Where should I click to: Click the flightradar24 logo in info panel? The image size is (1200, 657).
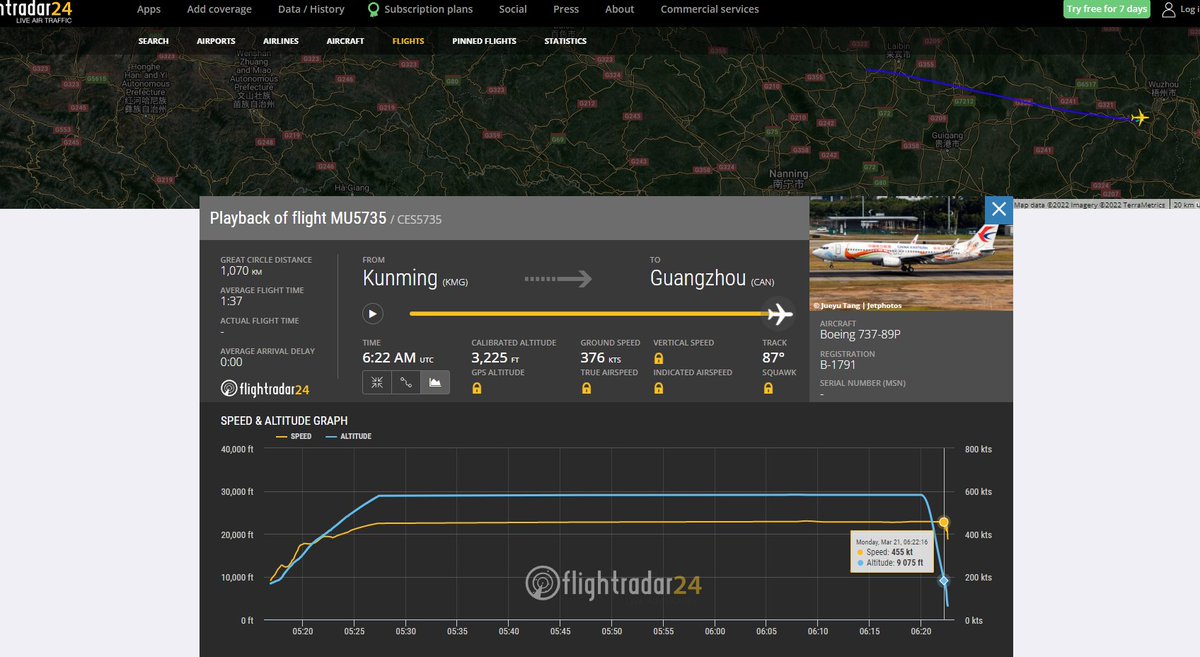point(266,389)
